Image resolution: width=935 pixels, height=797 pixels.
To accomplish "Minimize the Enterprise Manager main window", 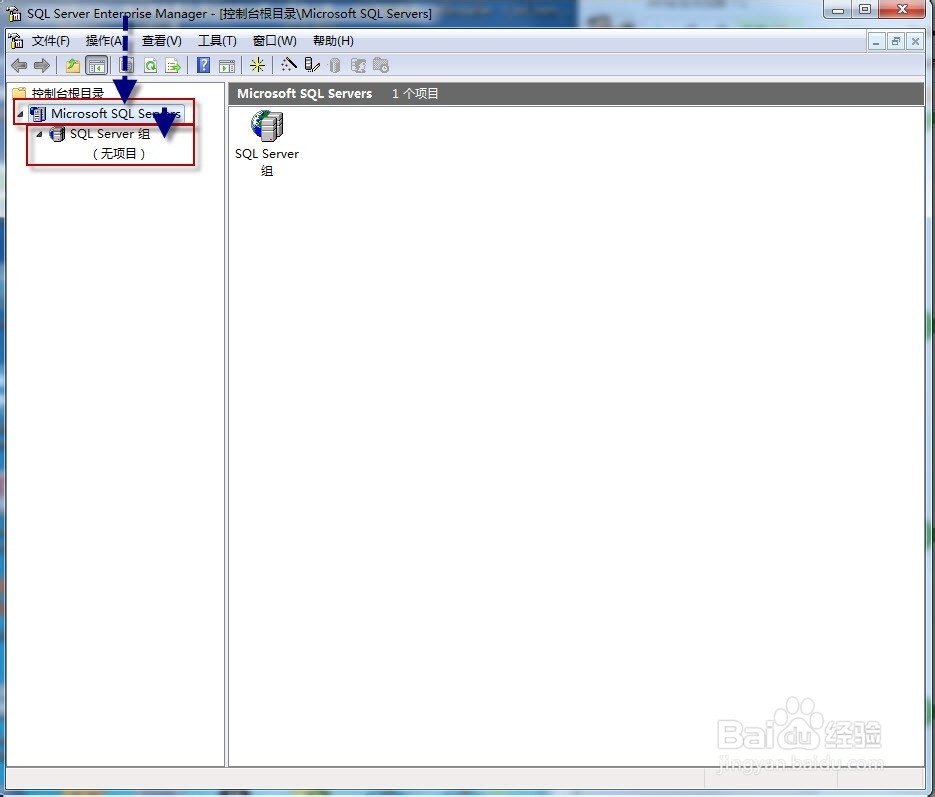I will (x=838, y=10).
